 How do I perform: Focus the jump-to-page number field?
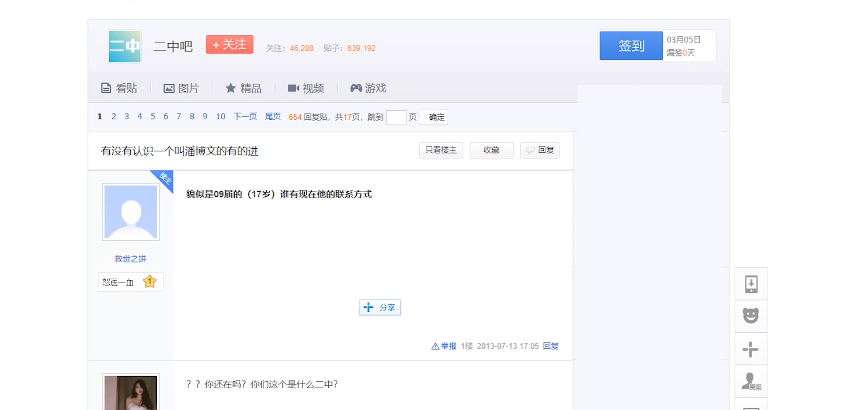click(396, 117)
